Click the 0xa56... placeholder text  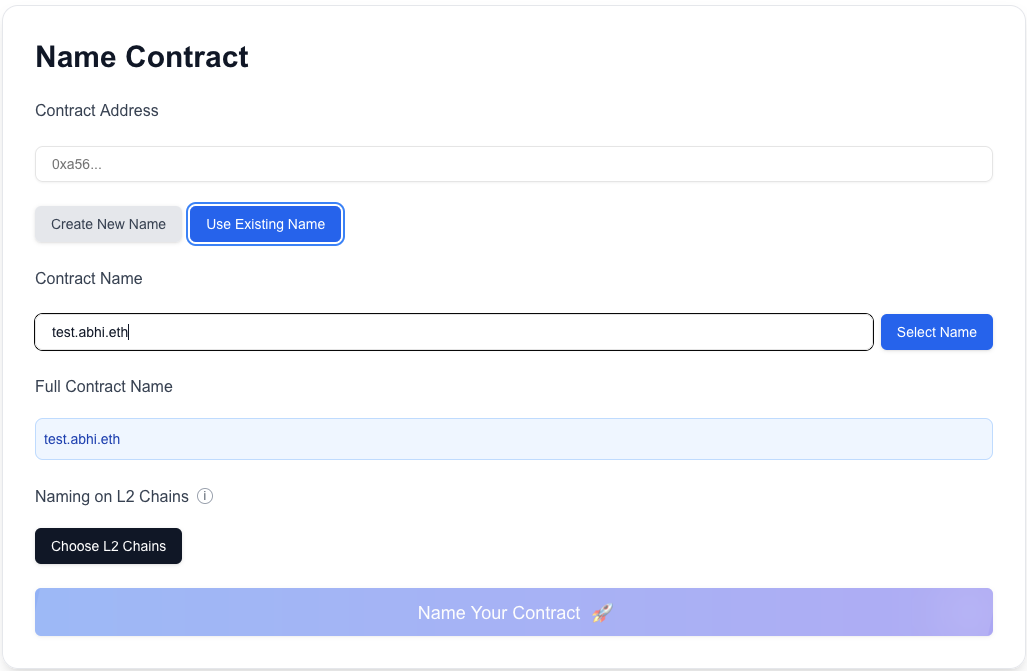point(77,164)
